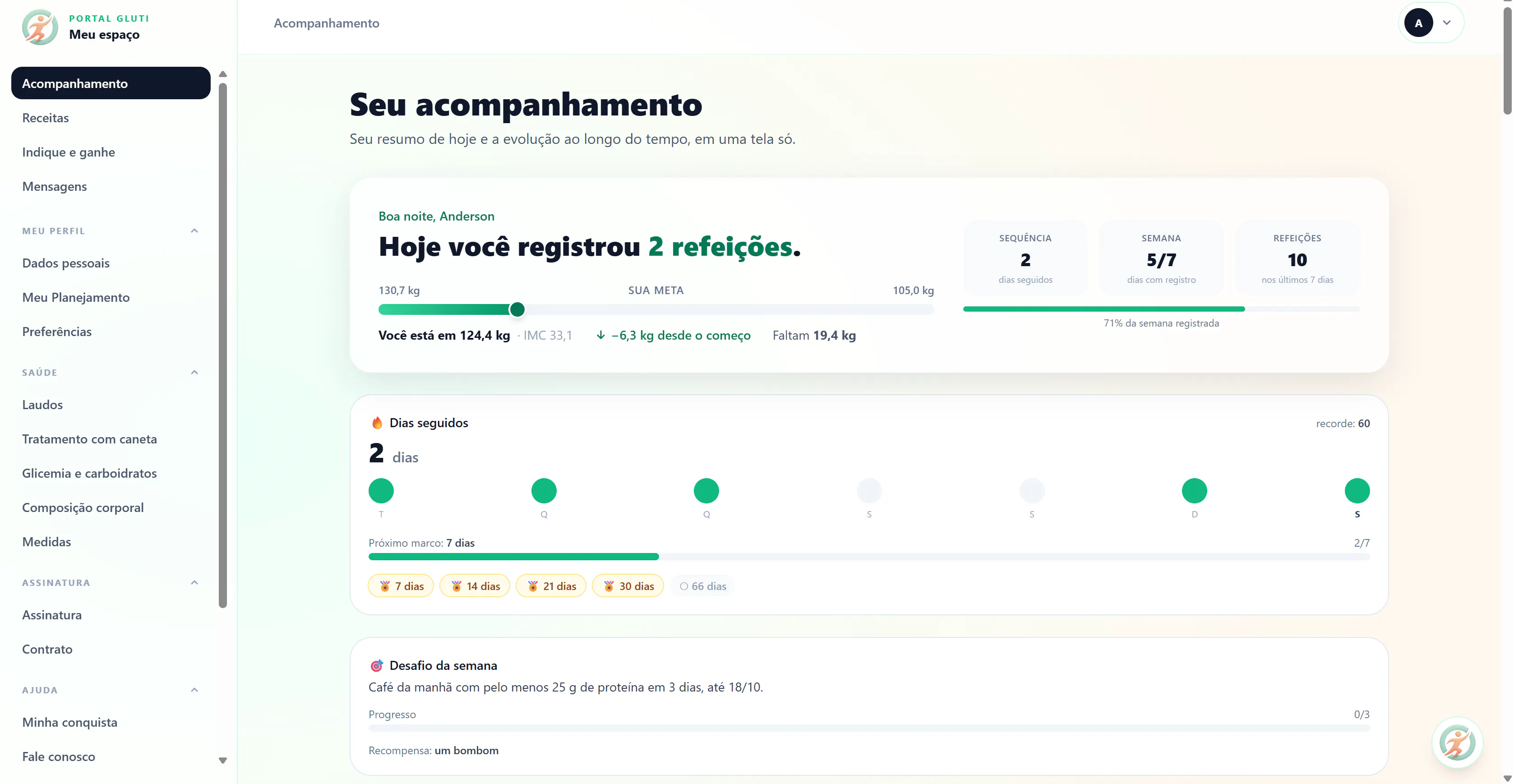
Task: Click the down arrow icon before −6,3 kg
Action: (x=600, y=335)
